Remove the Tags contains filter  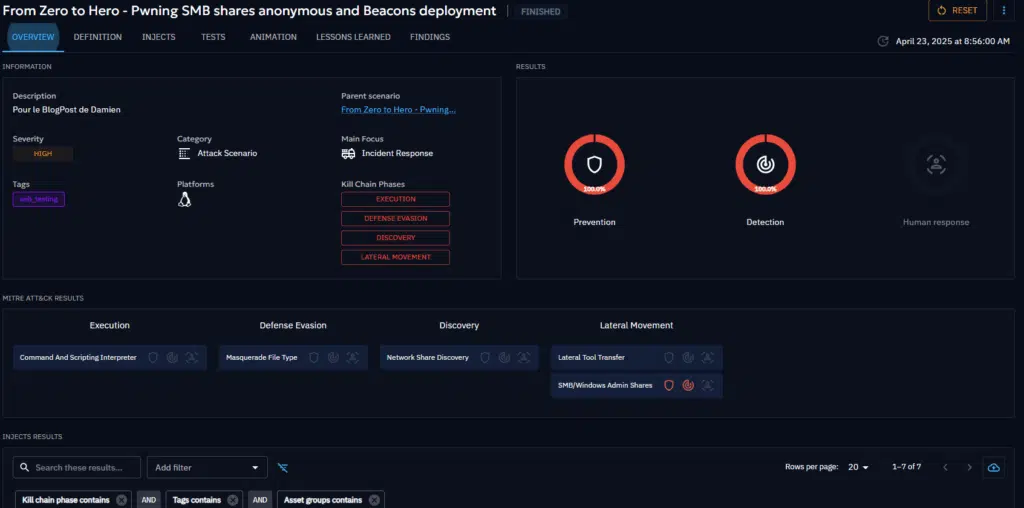click(232, 500)
